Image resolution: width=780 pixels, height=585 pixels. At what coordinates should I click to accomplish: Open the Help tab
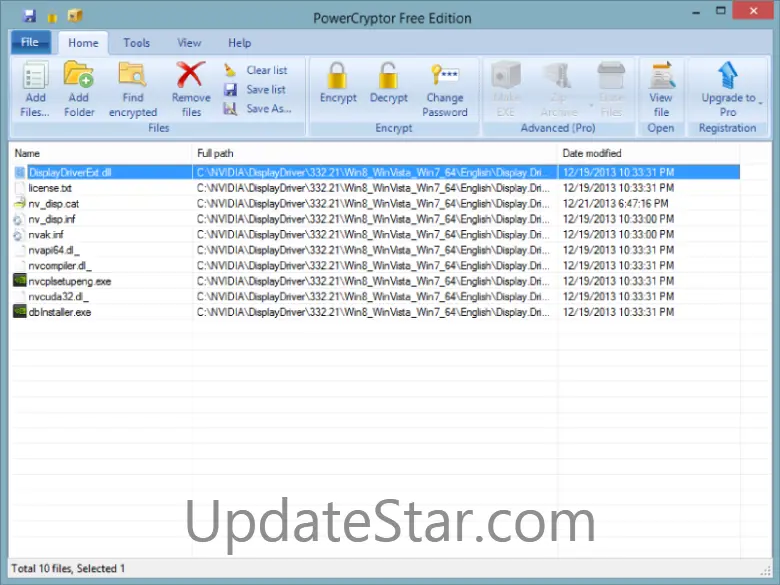(239, 43)
